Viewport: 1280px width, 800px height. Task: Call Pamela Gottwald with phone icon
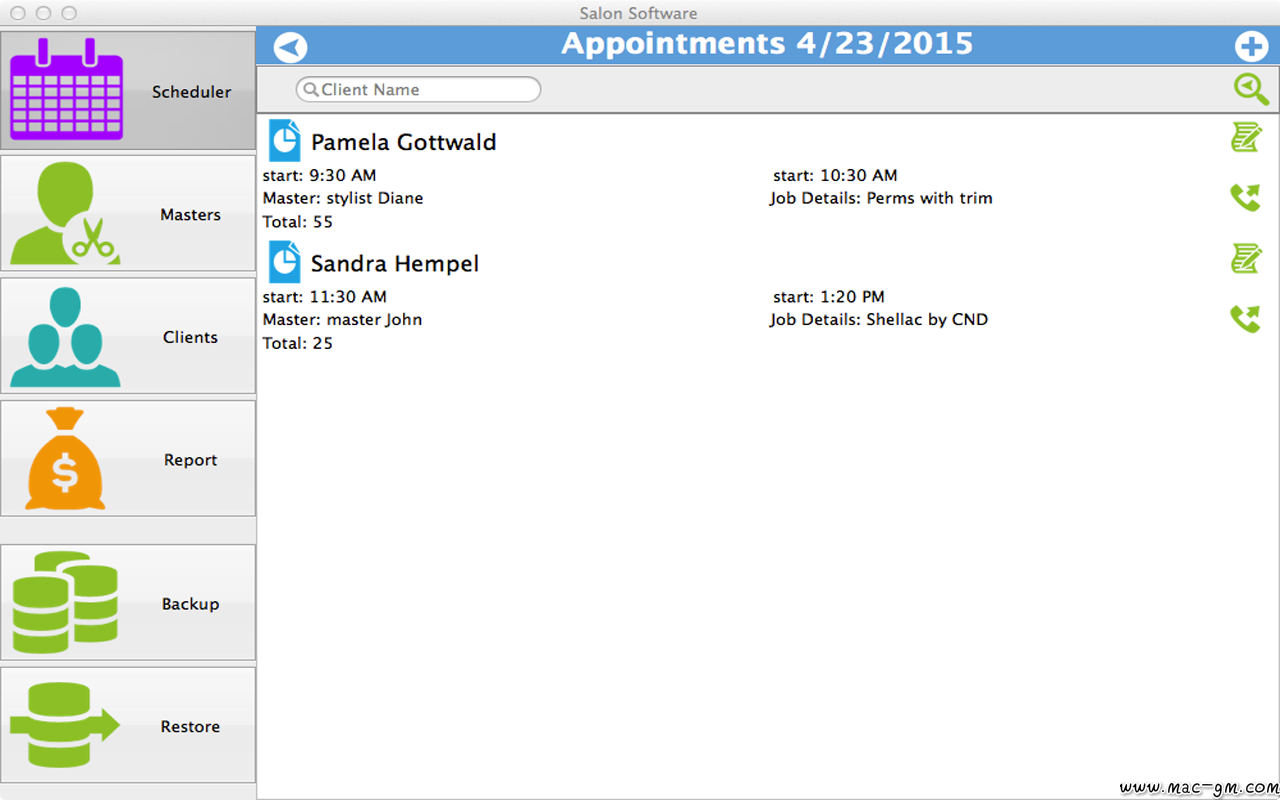point(1246,197)
